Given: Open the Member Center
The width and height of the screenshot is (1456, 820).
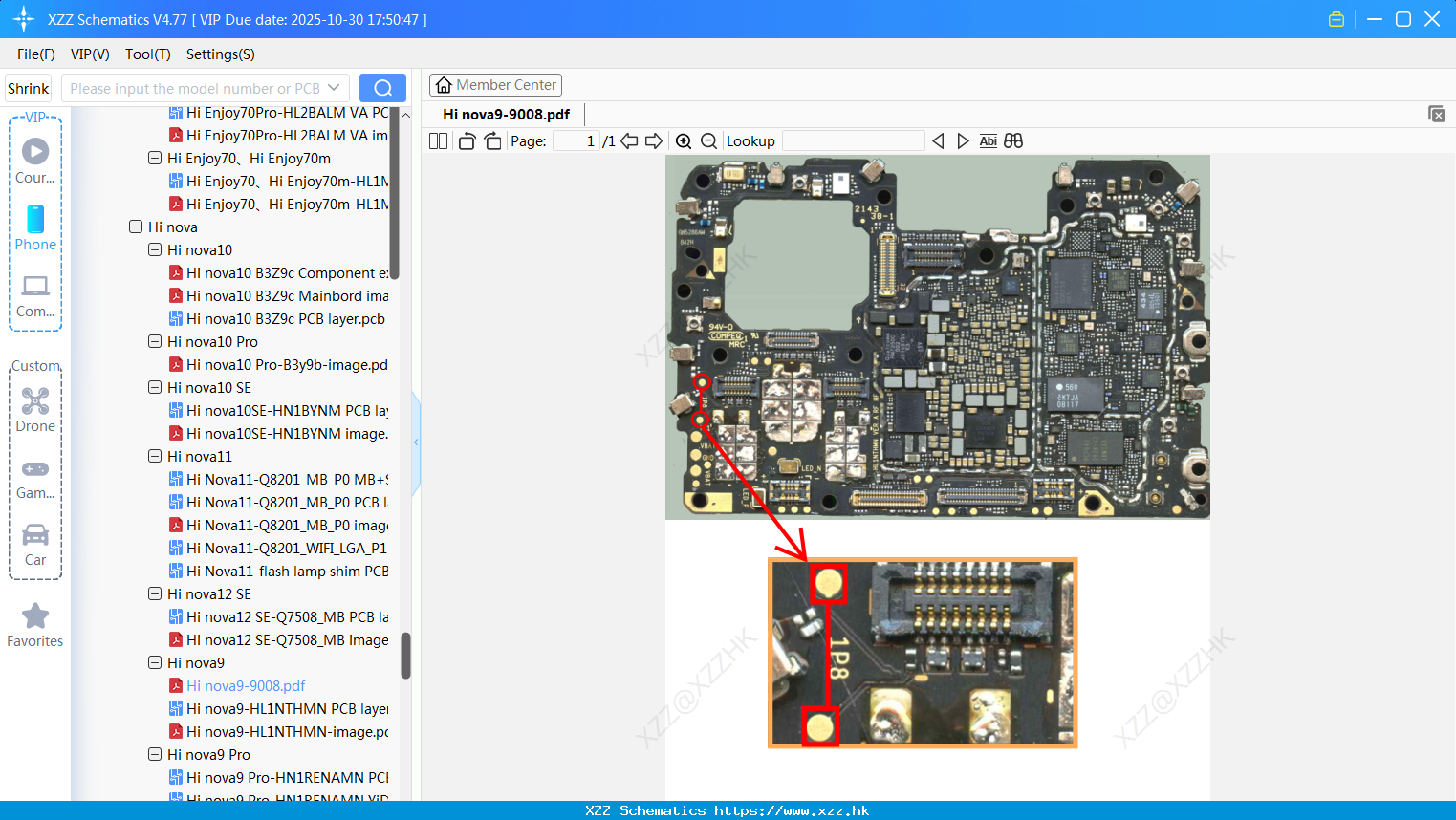Looking at the screenshot, I should click(495, 85).
